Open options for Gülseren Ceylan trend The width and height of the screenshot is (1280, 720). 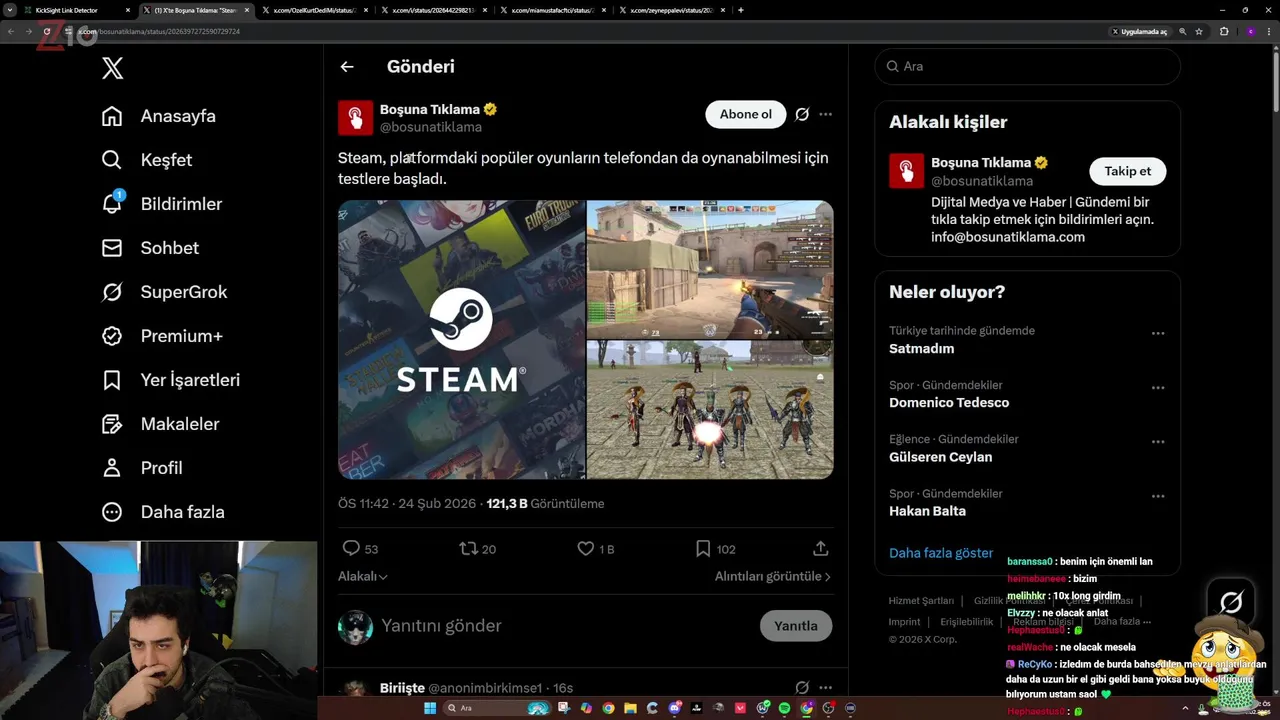(1158, 441)
